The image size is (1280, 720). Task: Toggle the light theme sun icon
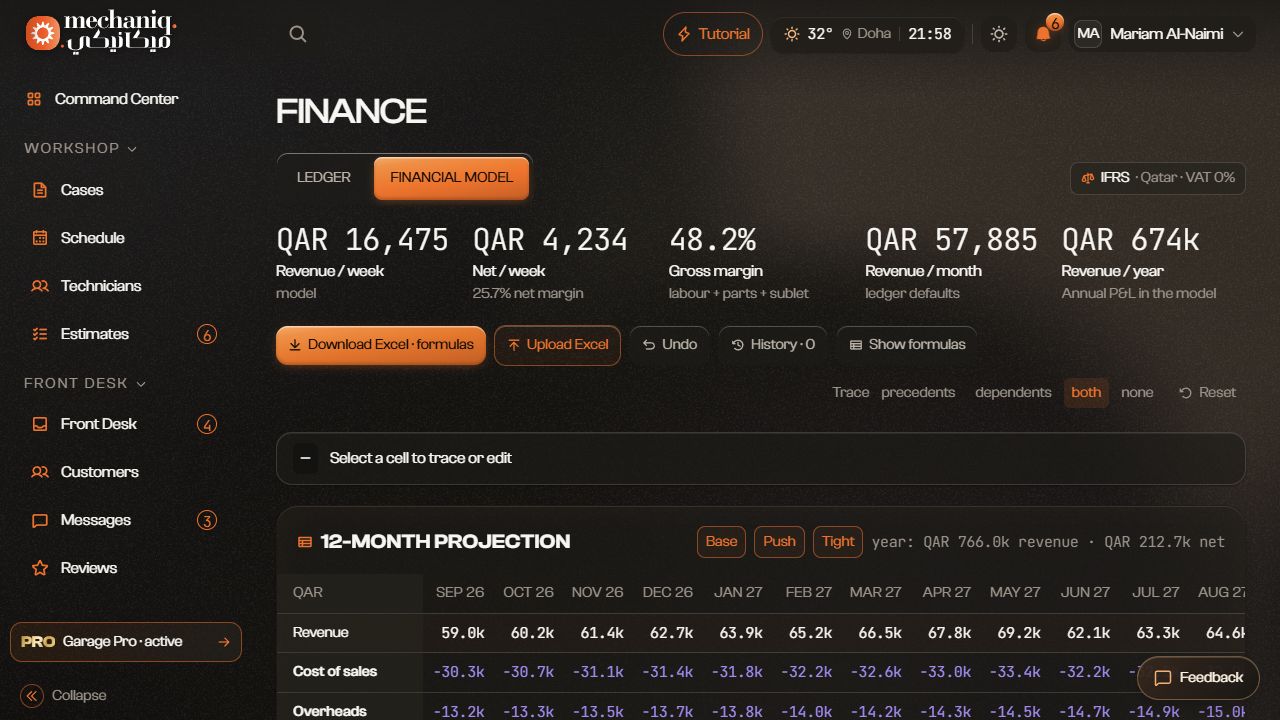tap(998, 34)
